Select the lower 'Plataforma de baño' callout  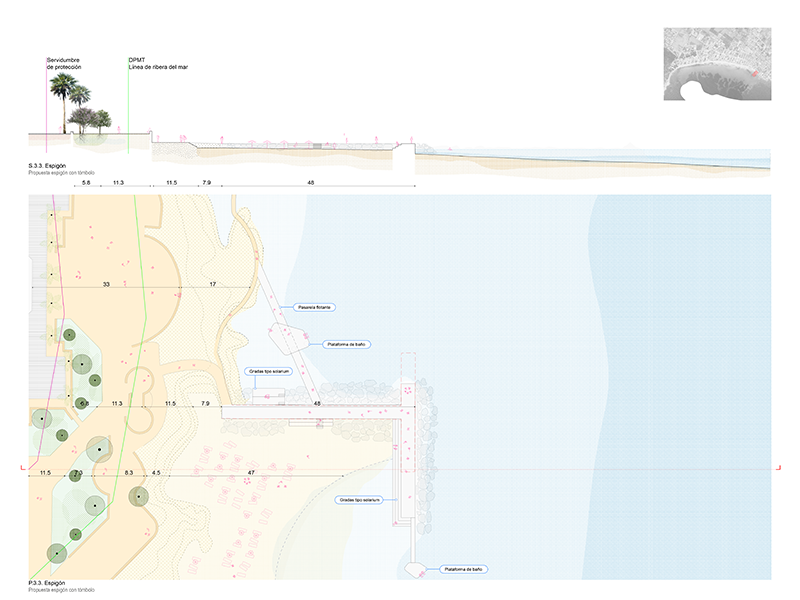coord(462,569)
